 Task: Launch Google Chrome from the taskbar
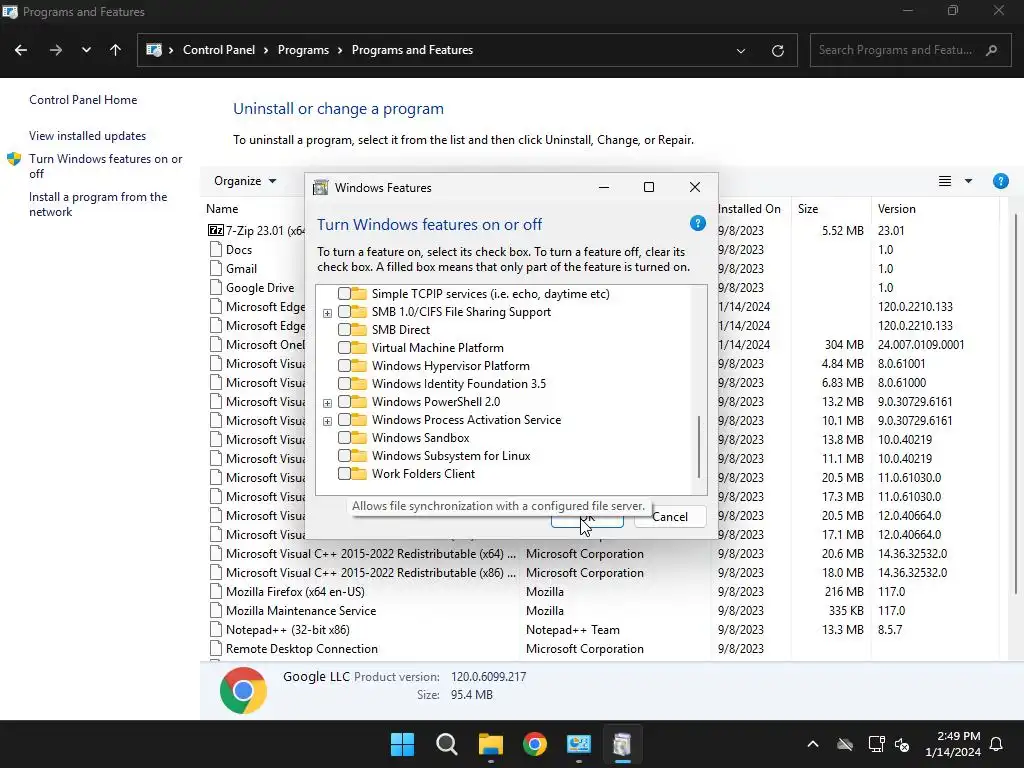pos(535,744)
